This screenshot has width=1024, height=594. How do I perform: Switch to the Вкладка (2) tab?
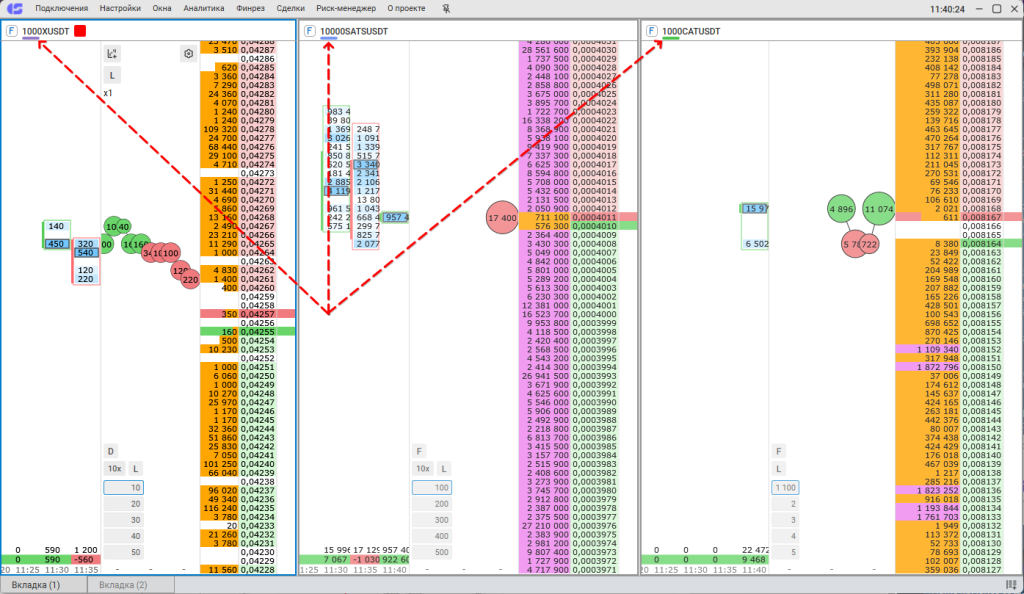point(122,584)
